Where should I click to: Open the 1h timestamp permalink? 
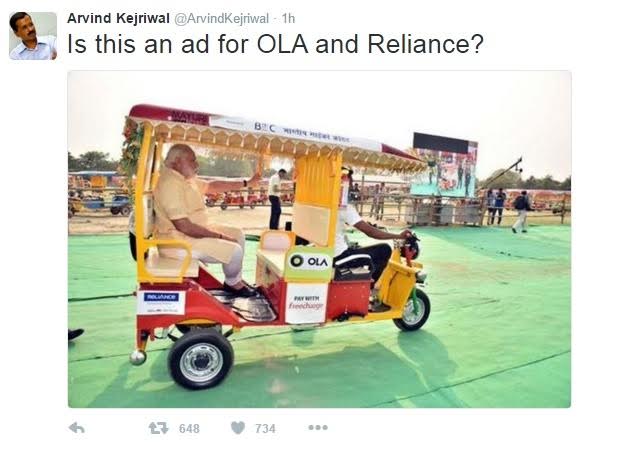(x=288, y=18)
